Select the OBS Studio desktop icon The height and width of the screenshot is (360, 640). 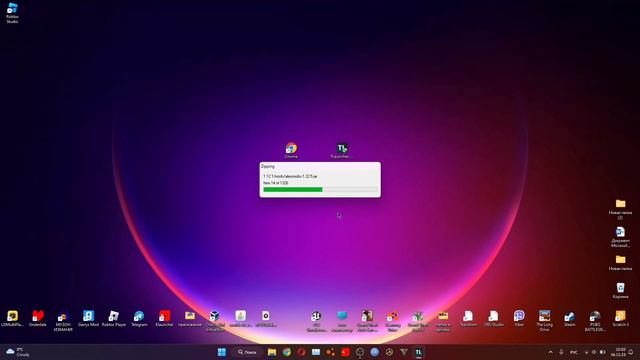point(493,318)
